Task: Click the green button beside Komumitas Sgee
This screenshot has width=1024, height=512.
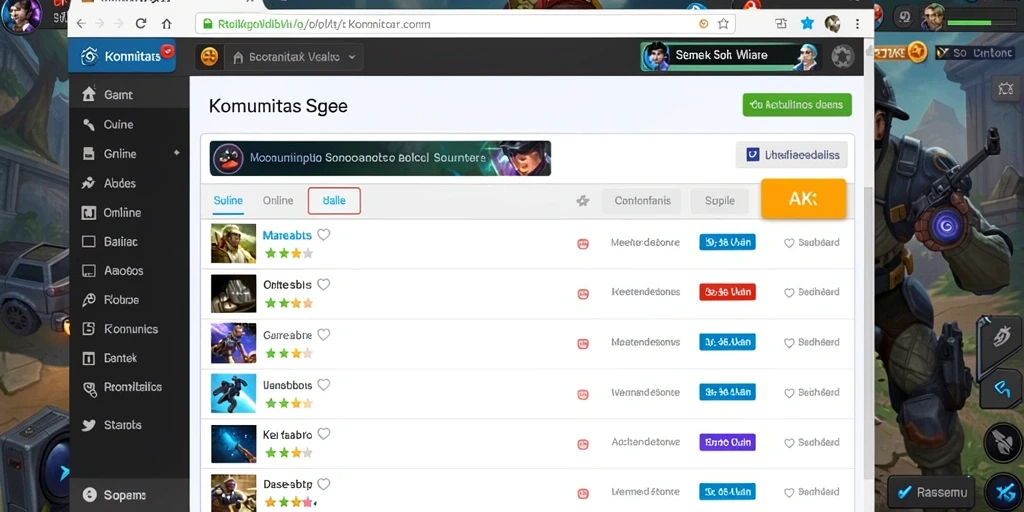Action: coord(797,104)
